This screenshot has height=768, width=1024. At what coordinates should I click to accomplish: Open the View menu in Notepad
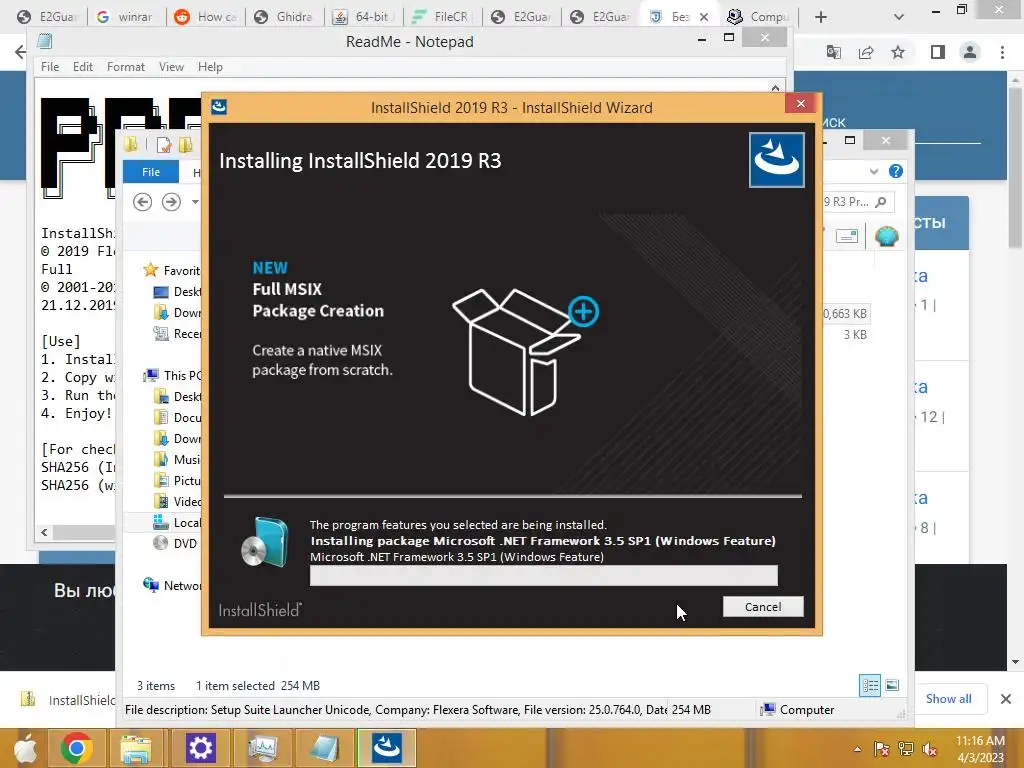[171, 67]
